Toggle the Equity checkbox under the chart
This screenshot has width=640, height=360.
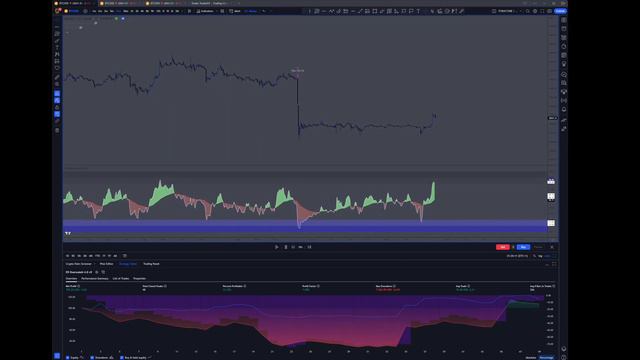68,358
